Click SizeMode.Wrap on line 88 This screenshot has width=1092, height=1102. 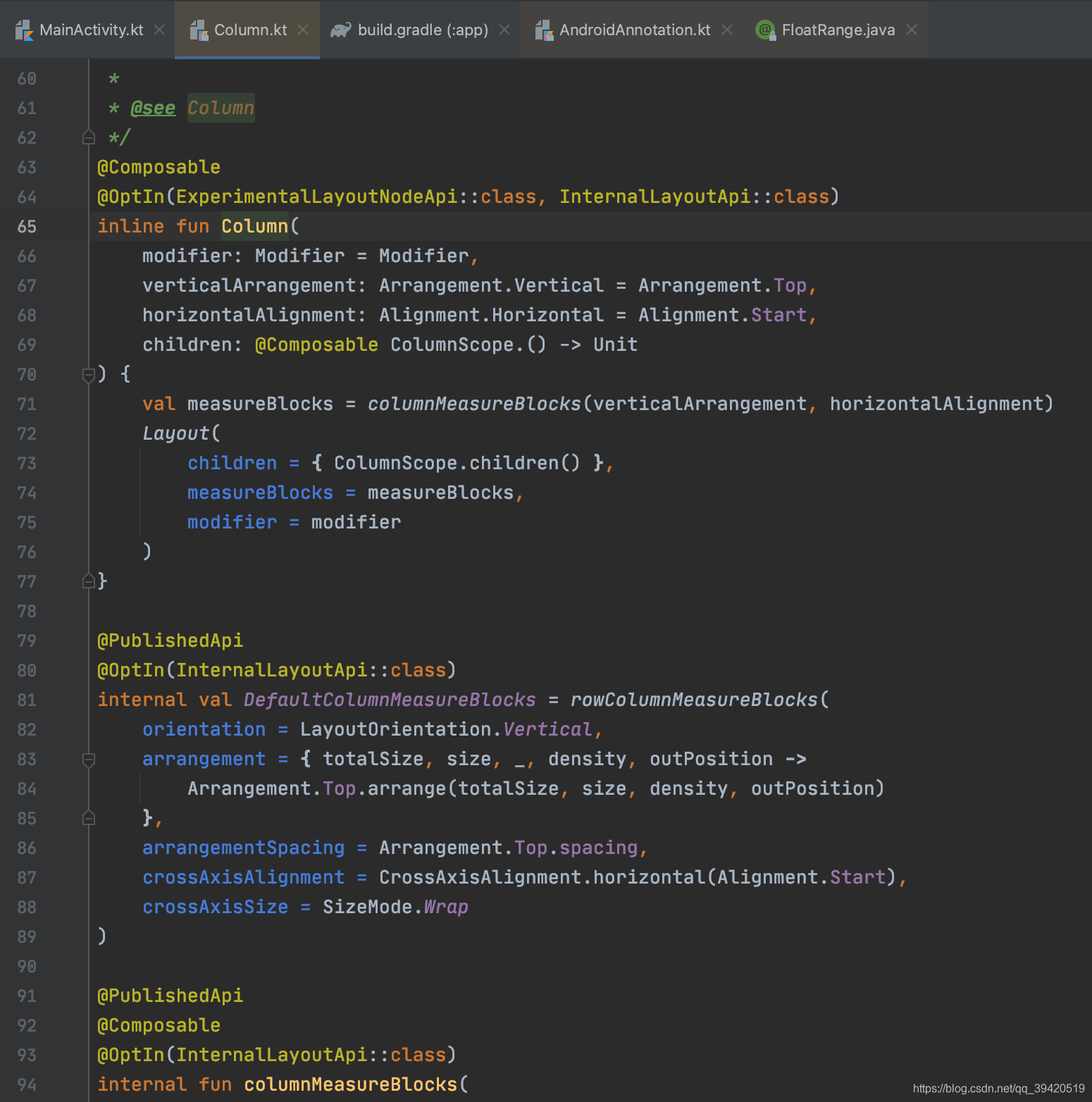click(395, 907)
